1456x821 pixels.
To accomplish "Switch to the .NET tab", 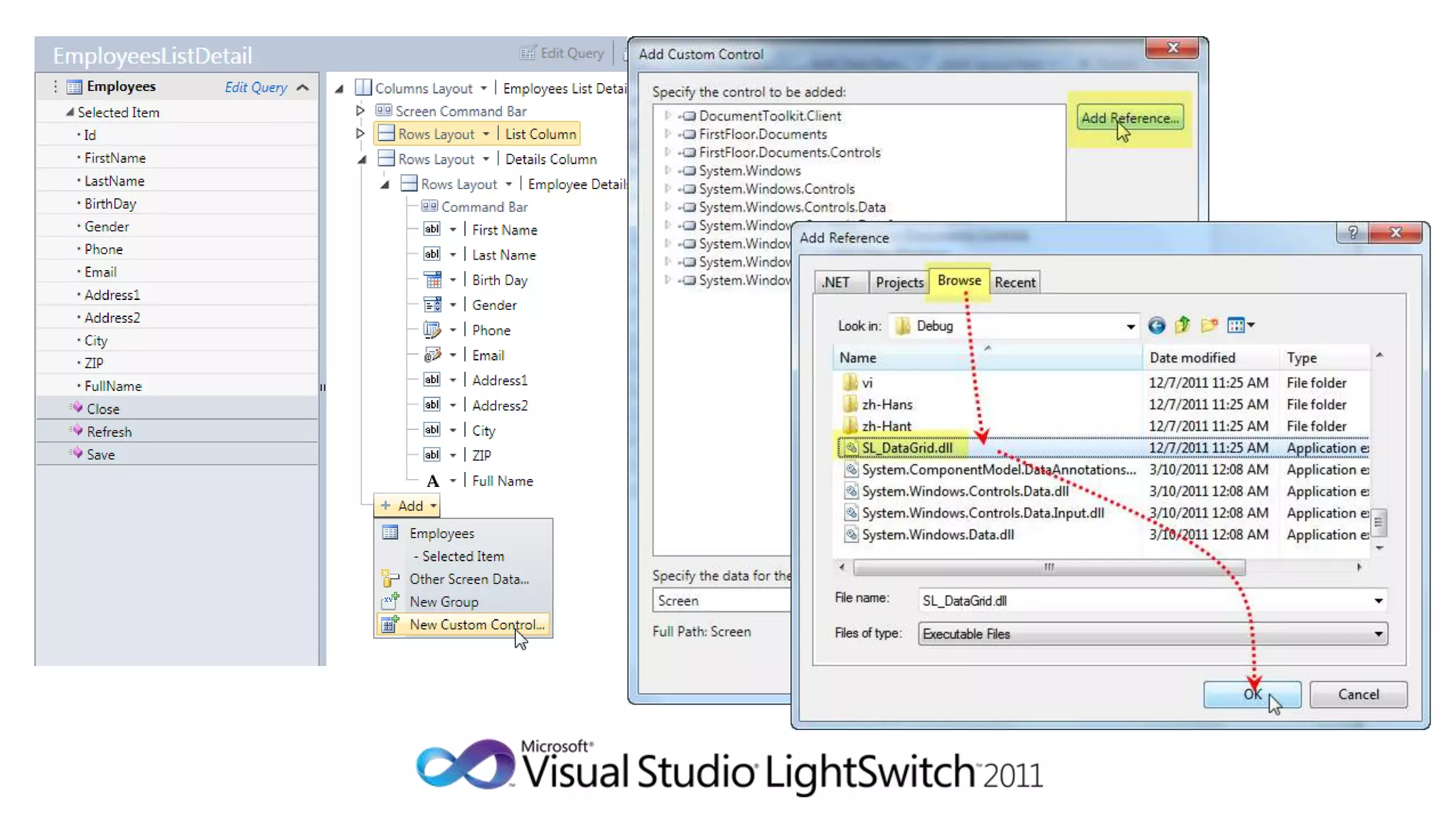I will pos(836,282).
